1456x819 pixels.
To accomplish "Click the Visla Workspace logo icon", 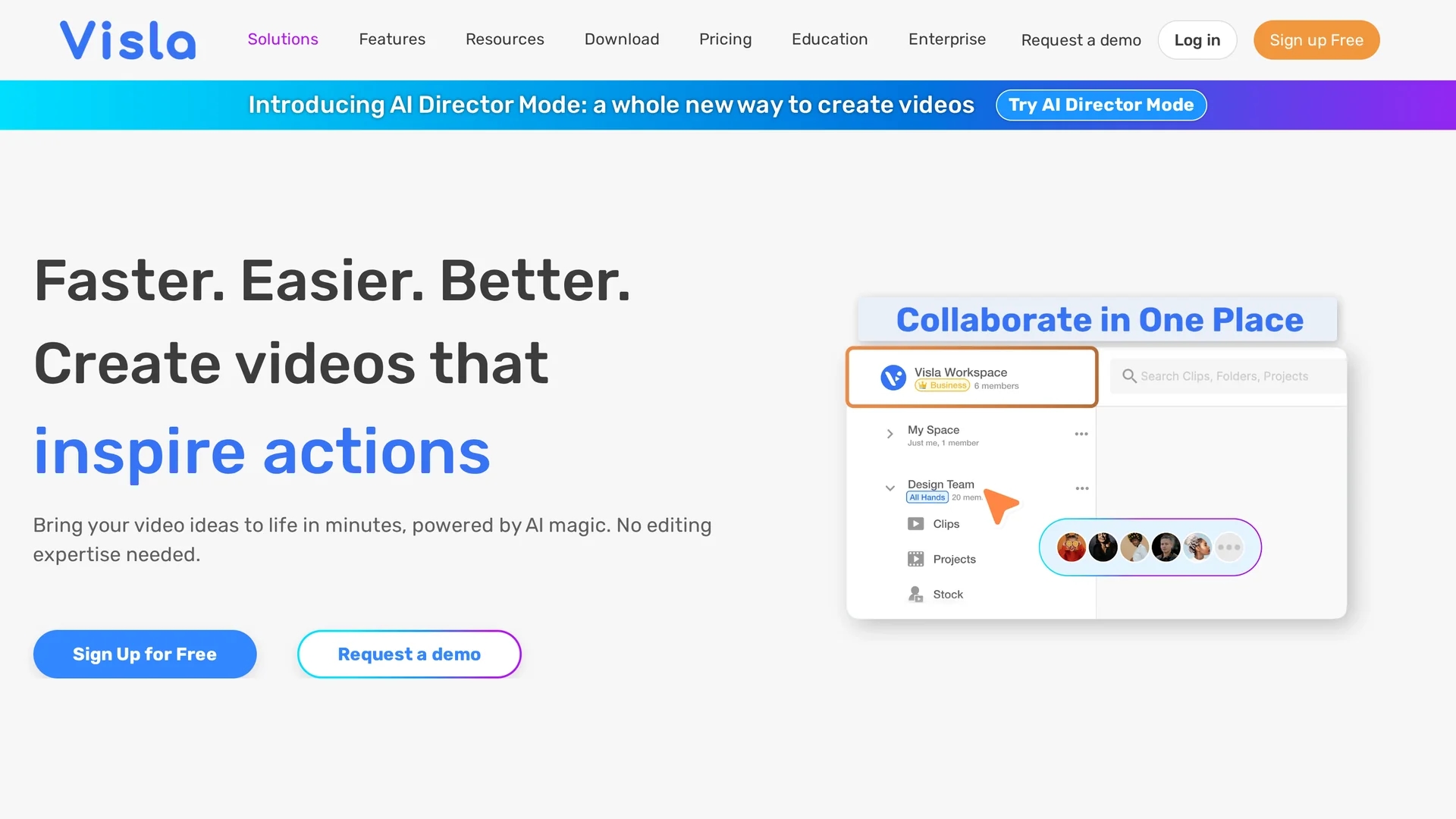I will (x=893, y=378).
